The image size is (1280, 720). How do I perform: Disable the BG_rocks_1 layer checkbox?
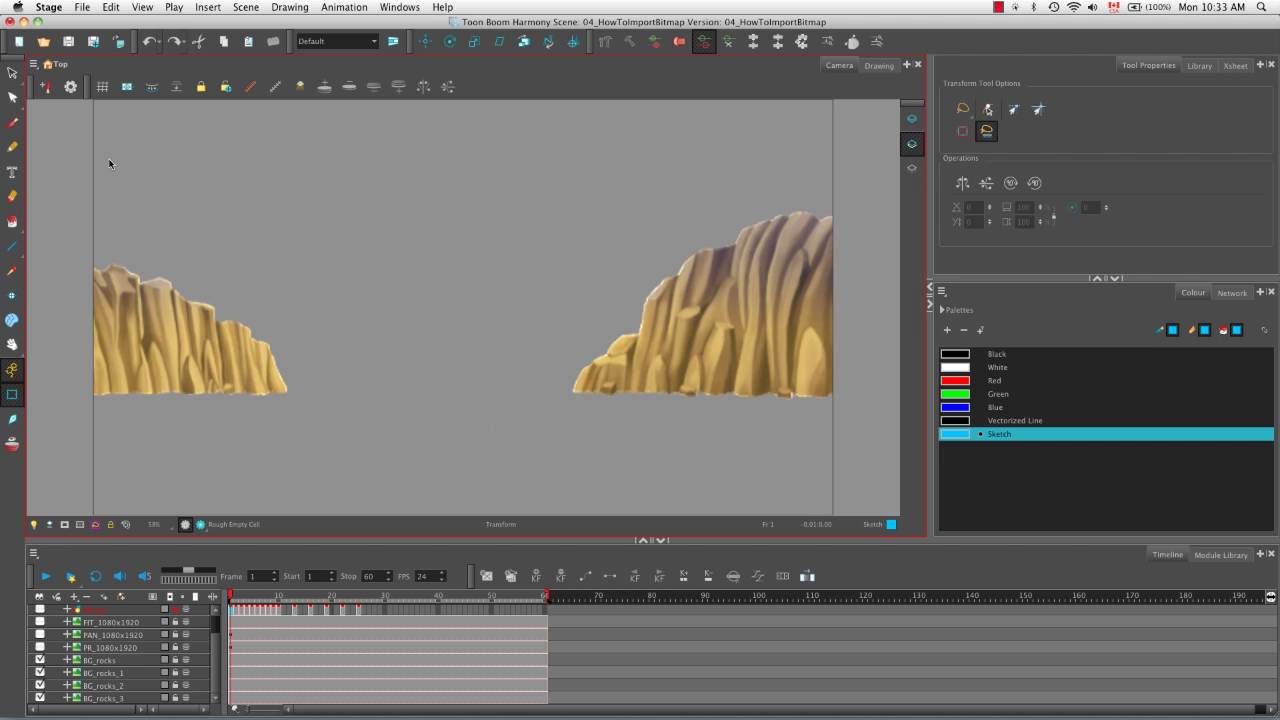pyautogui.click(x=40, y=673)
